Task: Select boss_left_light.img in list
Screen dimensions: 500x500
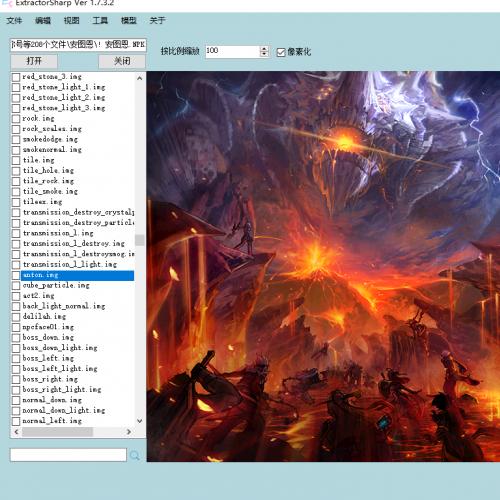Action: click(x=60, y=369)
